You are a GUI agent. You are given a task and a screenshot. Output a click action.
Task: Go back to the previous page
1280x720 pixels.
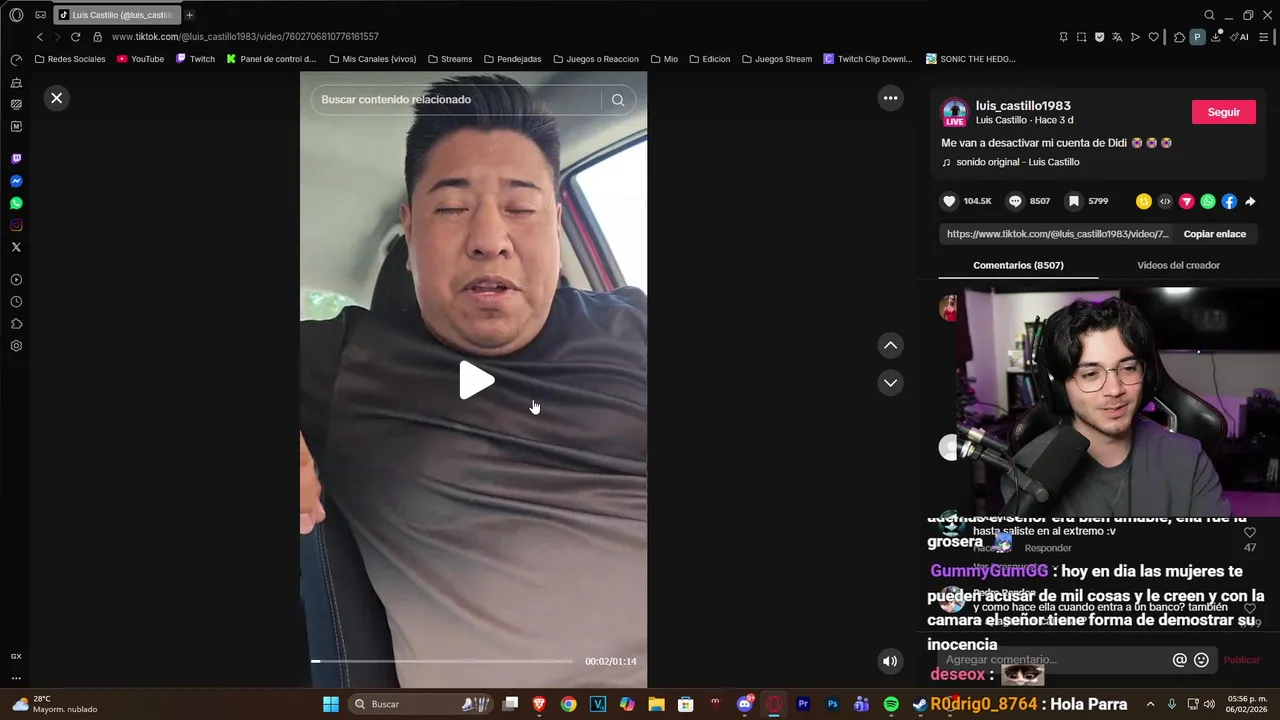point(40,37)
